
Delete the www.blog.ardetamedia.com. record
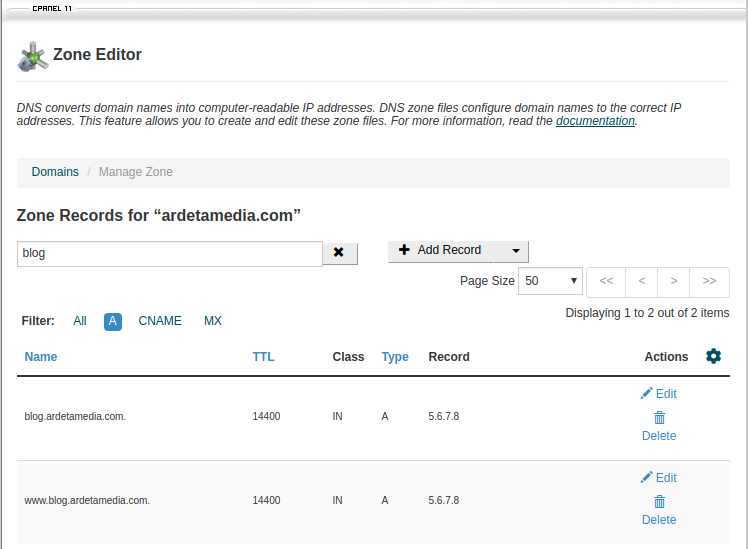click(659, 520)
